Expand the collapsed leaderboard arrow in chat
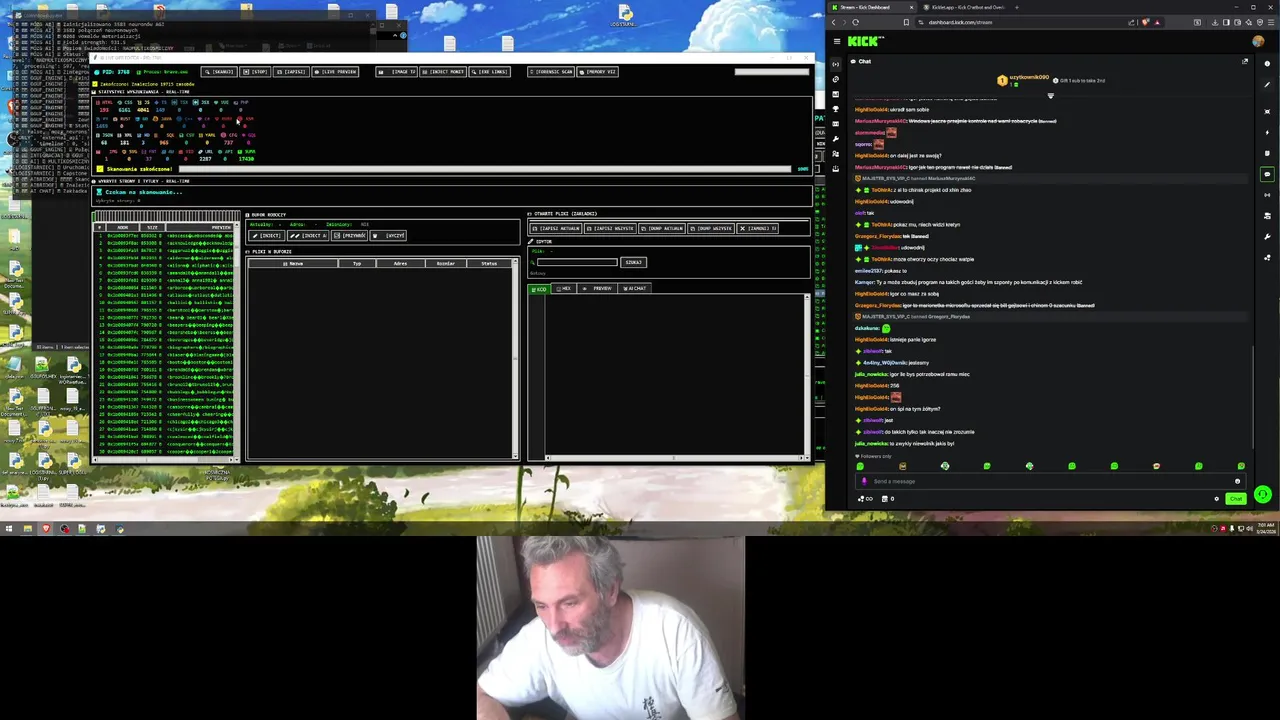The height and width of the screenshot is (720, 1280). point(1050,96)
